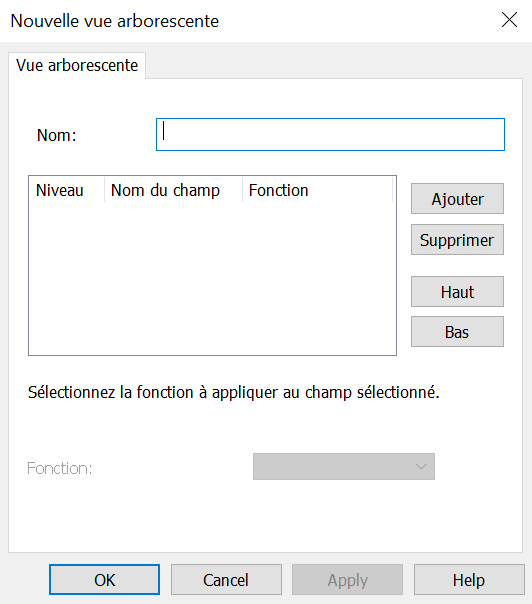The image size is (532, 604).
Task: Confirm the dialog with OK
Action: (104, 580)
